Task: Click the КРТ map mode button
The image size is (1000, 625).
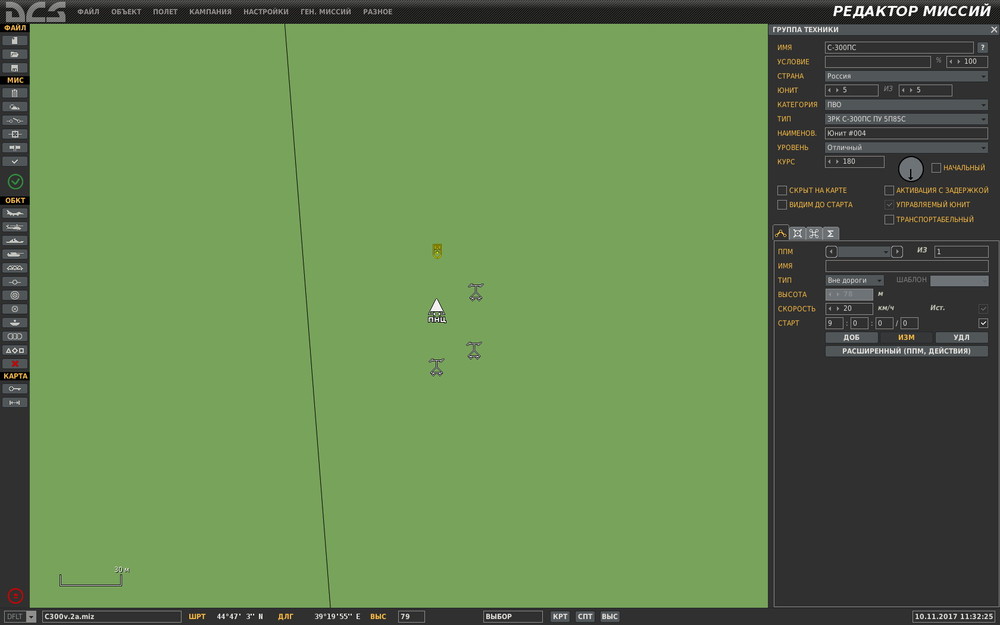Action: 560,617
